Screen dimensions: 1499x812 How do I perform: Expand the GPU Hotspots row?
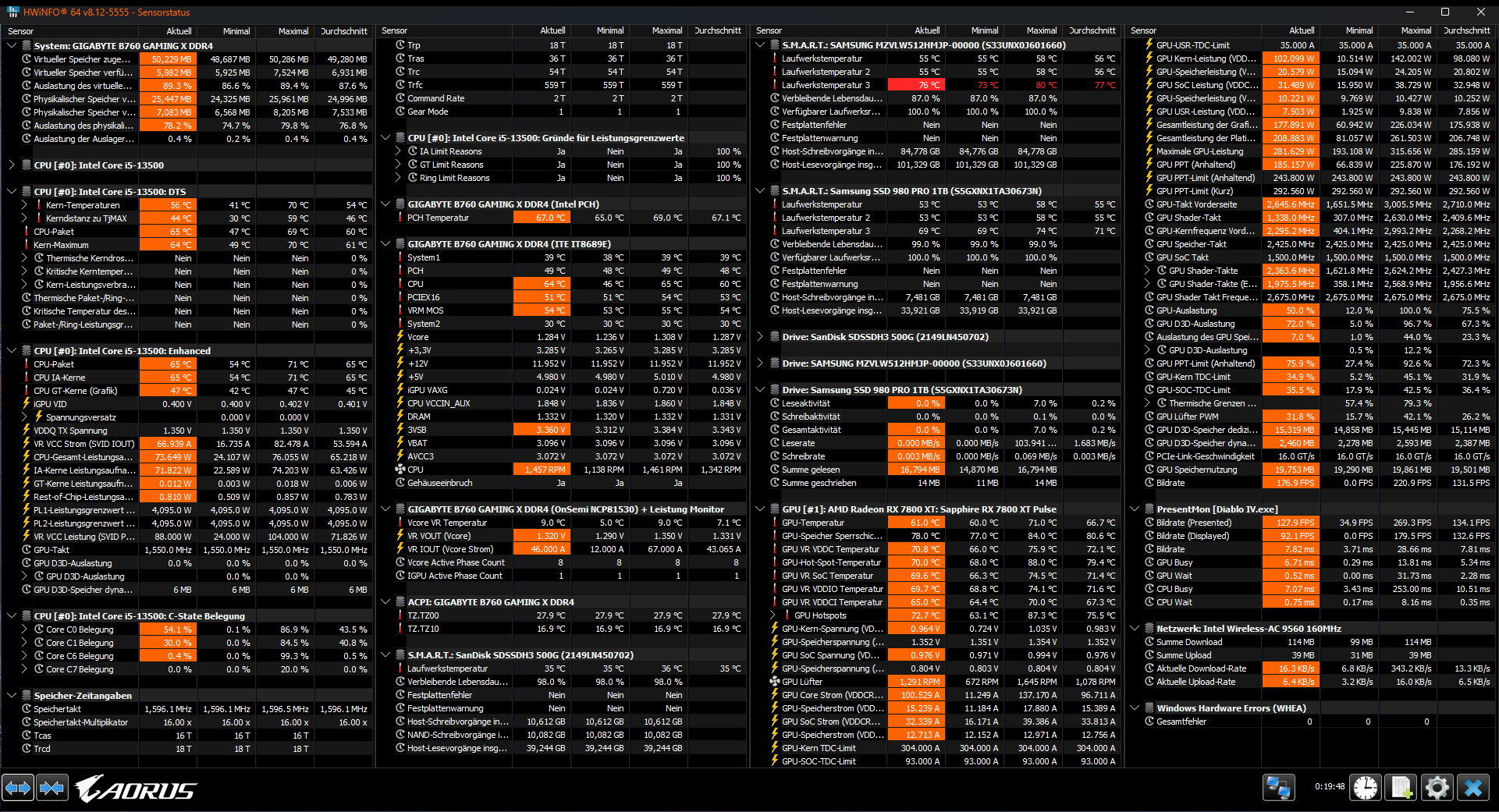773,615
